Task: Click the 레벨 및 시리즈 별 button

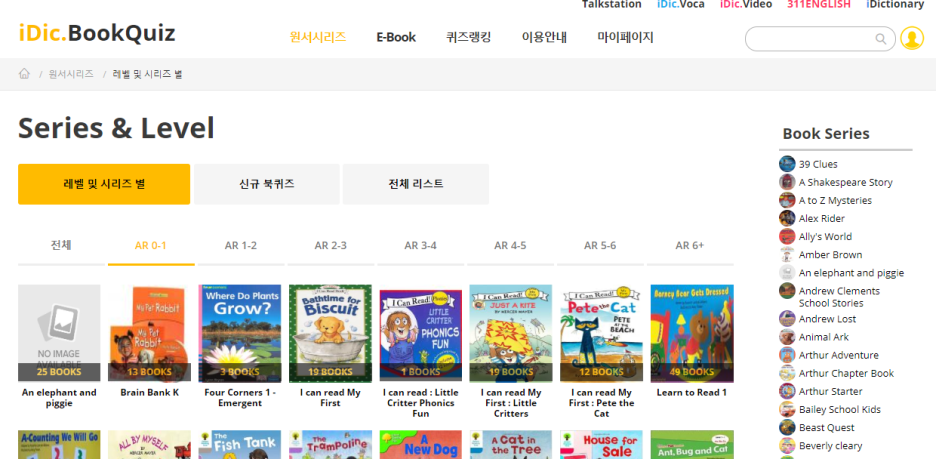Action: point(104,184)
